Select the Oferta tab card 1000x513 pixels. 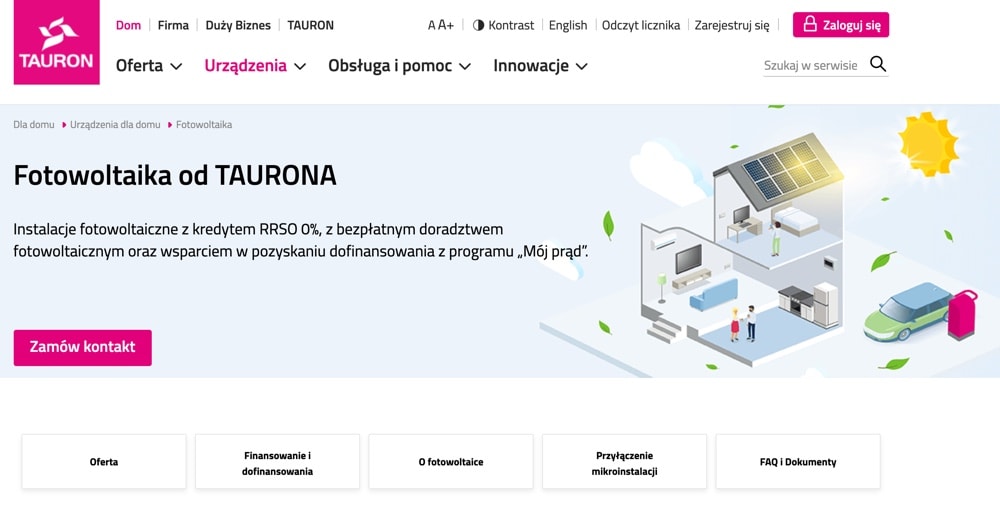104,462
